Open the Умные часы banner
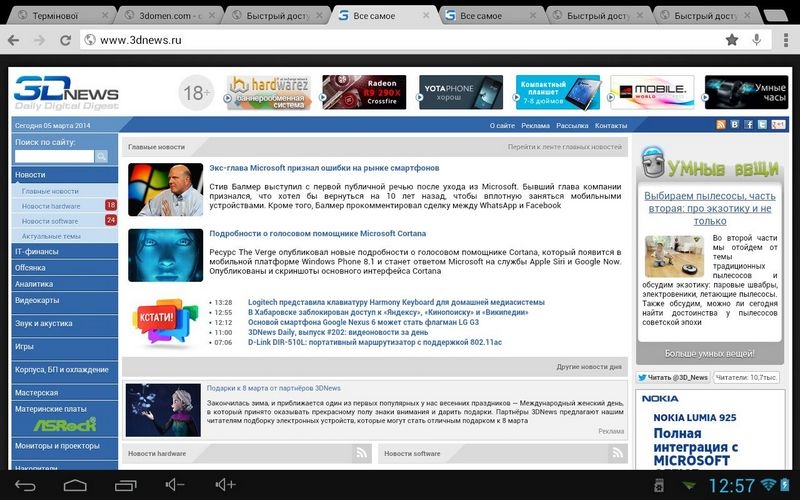The width and height of the screenshot is (800, 500). (746, 92)
